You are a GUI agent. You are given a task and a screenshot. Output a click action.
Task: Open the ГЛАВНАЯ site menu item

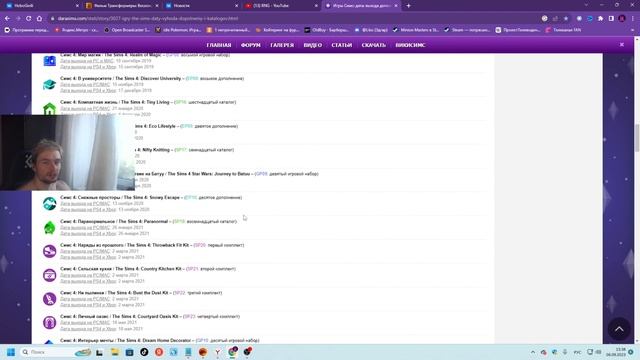pyautogui.click(x=219, y=45)
